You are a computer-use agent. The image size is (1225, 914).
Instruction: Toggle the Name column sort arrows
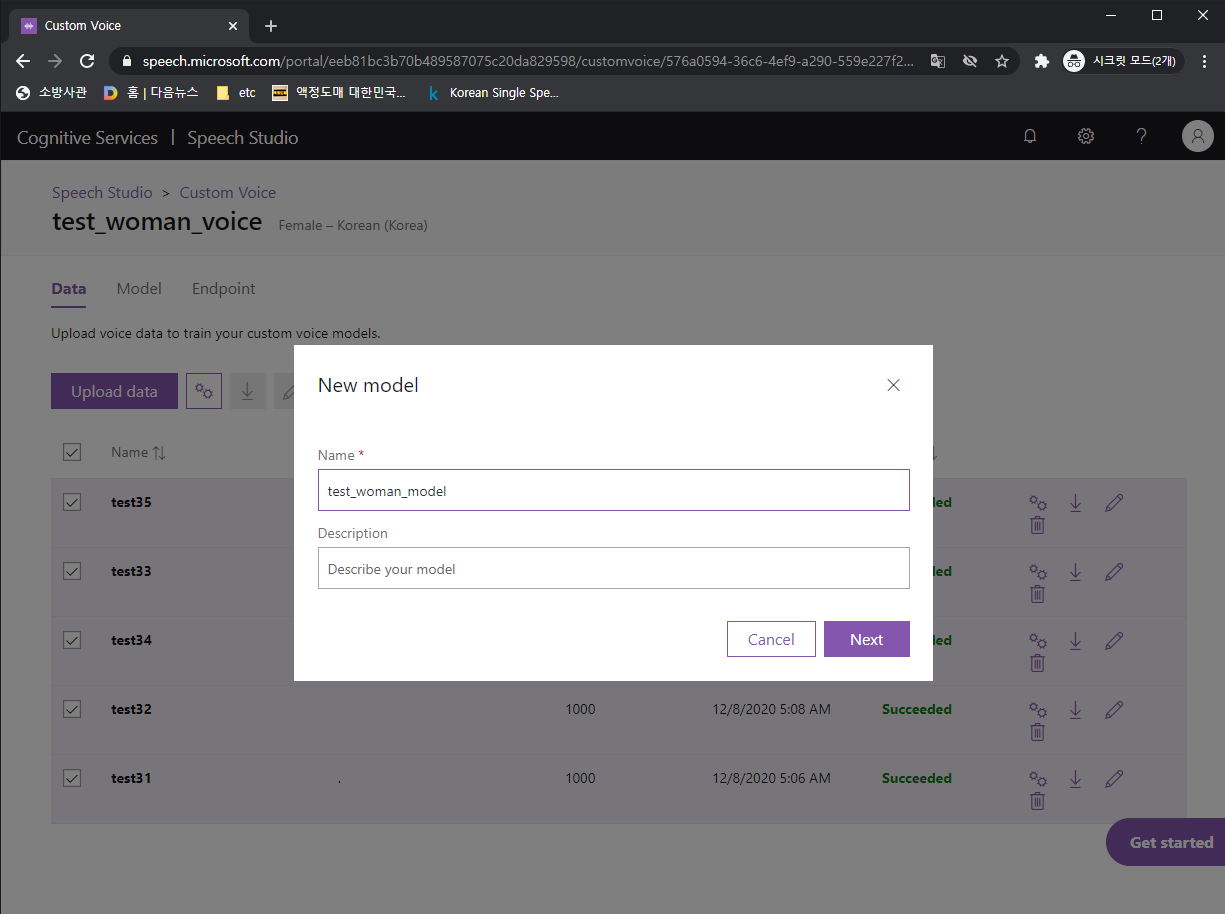coord(160,452)
